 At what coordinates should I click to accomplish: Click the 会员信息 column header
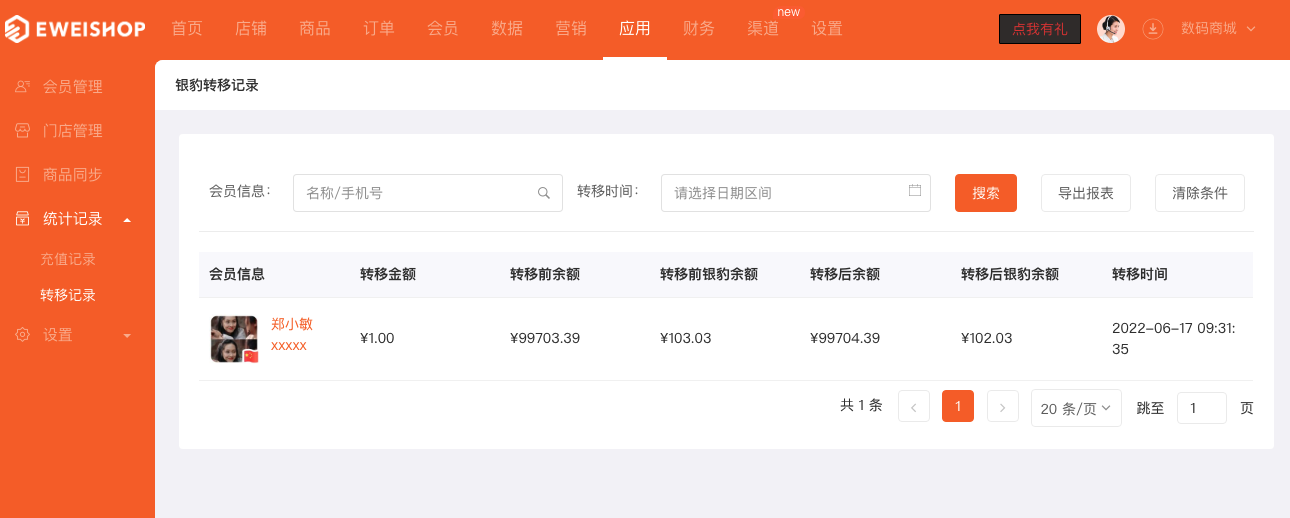[237, 274]
